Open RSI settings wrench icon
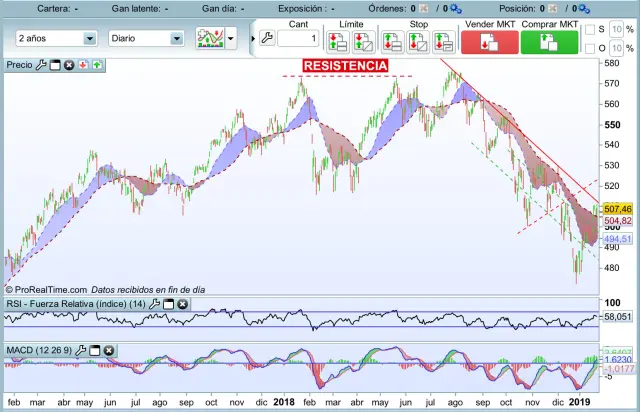Image resolution: width=640 pixels, height=412 pixels. [154, 304]
